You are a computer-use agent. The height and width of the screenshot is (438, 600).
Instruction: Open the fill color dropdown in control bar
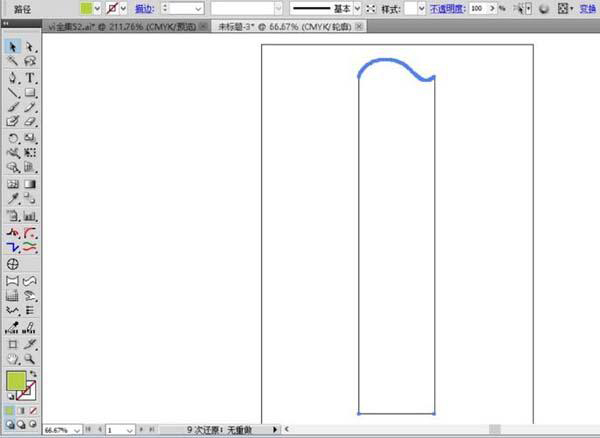coord(97,8)
